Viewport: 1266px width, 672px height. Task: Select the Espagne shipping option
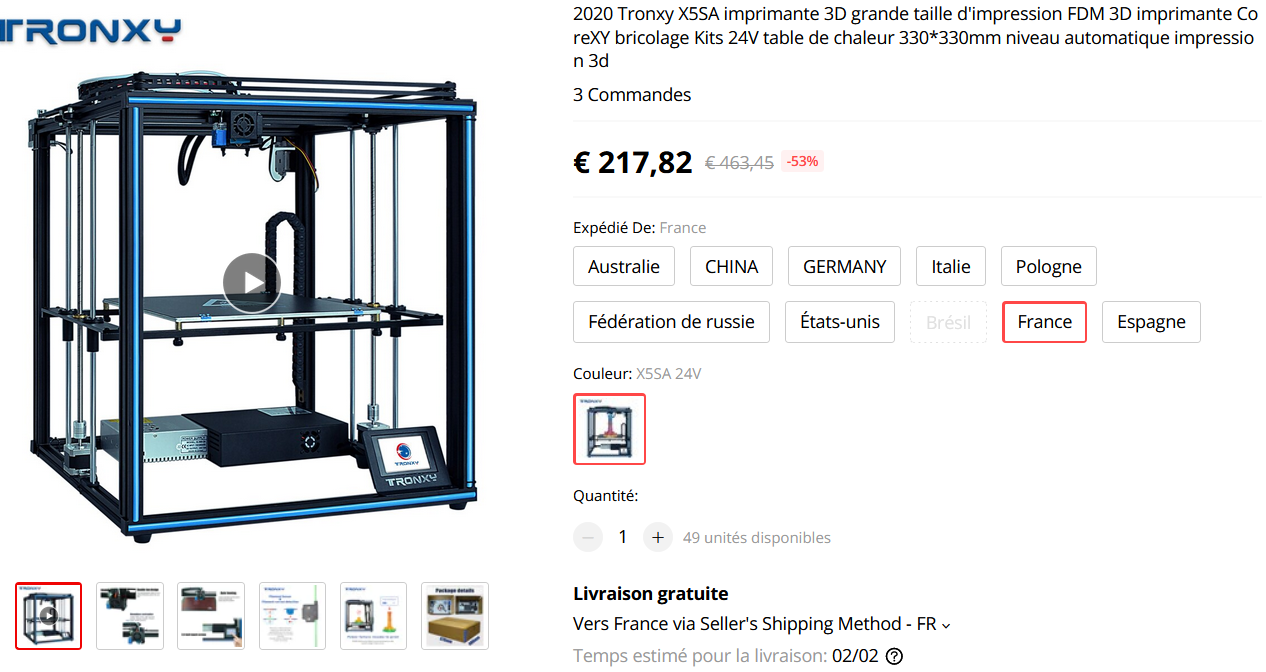point(1151,322)
